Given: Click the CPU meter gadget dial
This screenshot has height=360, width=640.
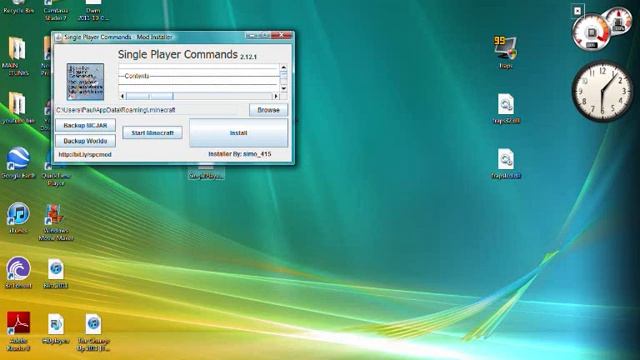Looking at the screenshot, I should pyautogui.click(x=591, y=33).
